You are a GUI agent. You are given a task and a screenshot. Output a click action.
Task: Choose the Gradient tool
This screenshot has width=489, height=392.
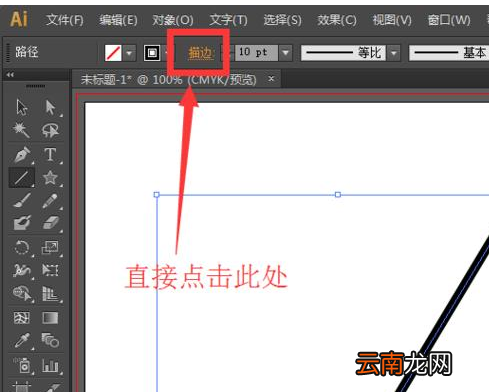coord(50,318)
